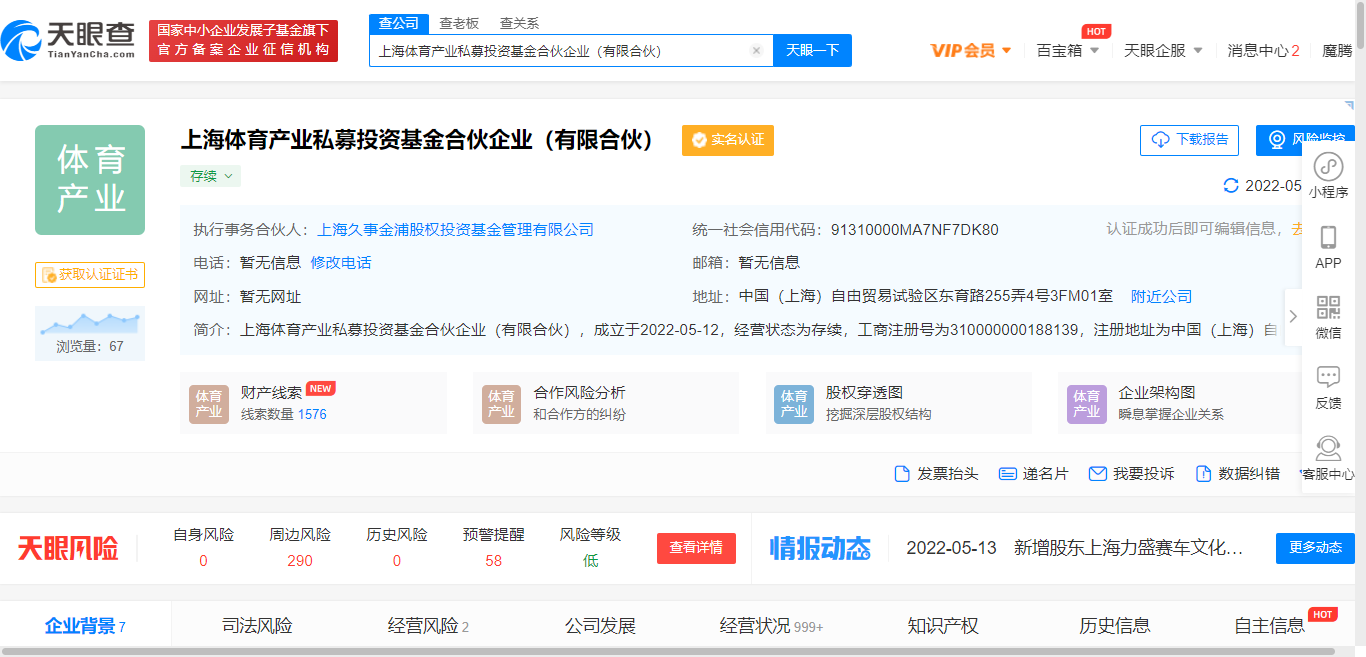Switch to the 司法风险 tab

(x=257, y=626)
